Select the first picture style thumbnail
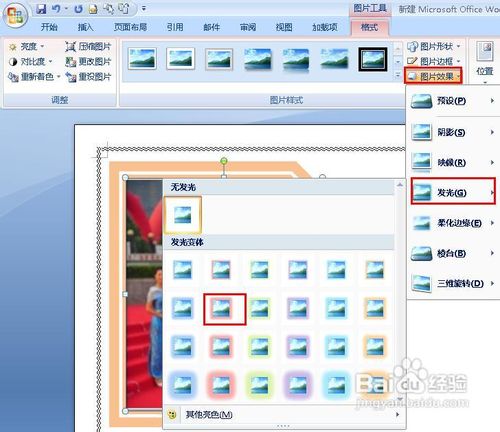This screenshot has height=432, width=500. click(x=142, y=59)
